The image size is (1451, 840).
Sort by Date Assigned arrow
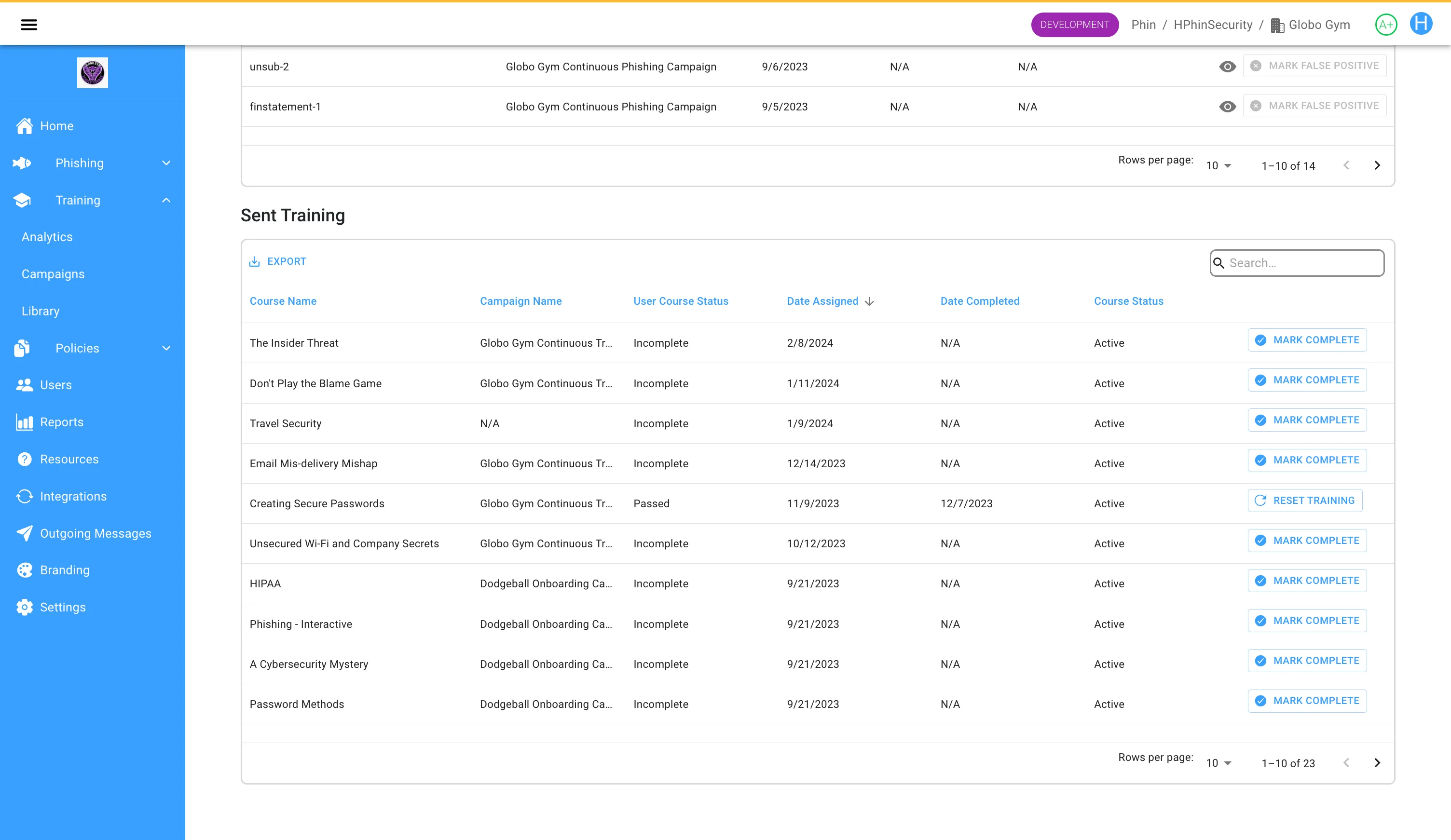tap(869, 302)
